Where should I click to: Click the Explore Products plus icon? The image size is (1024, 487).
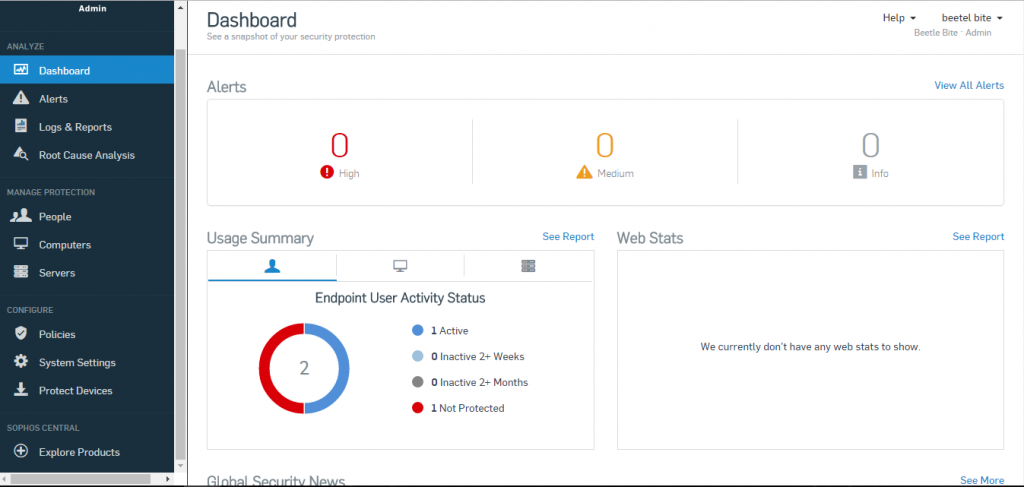pos(21,451)
